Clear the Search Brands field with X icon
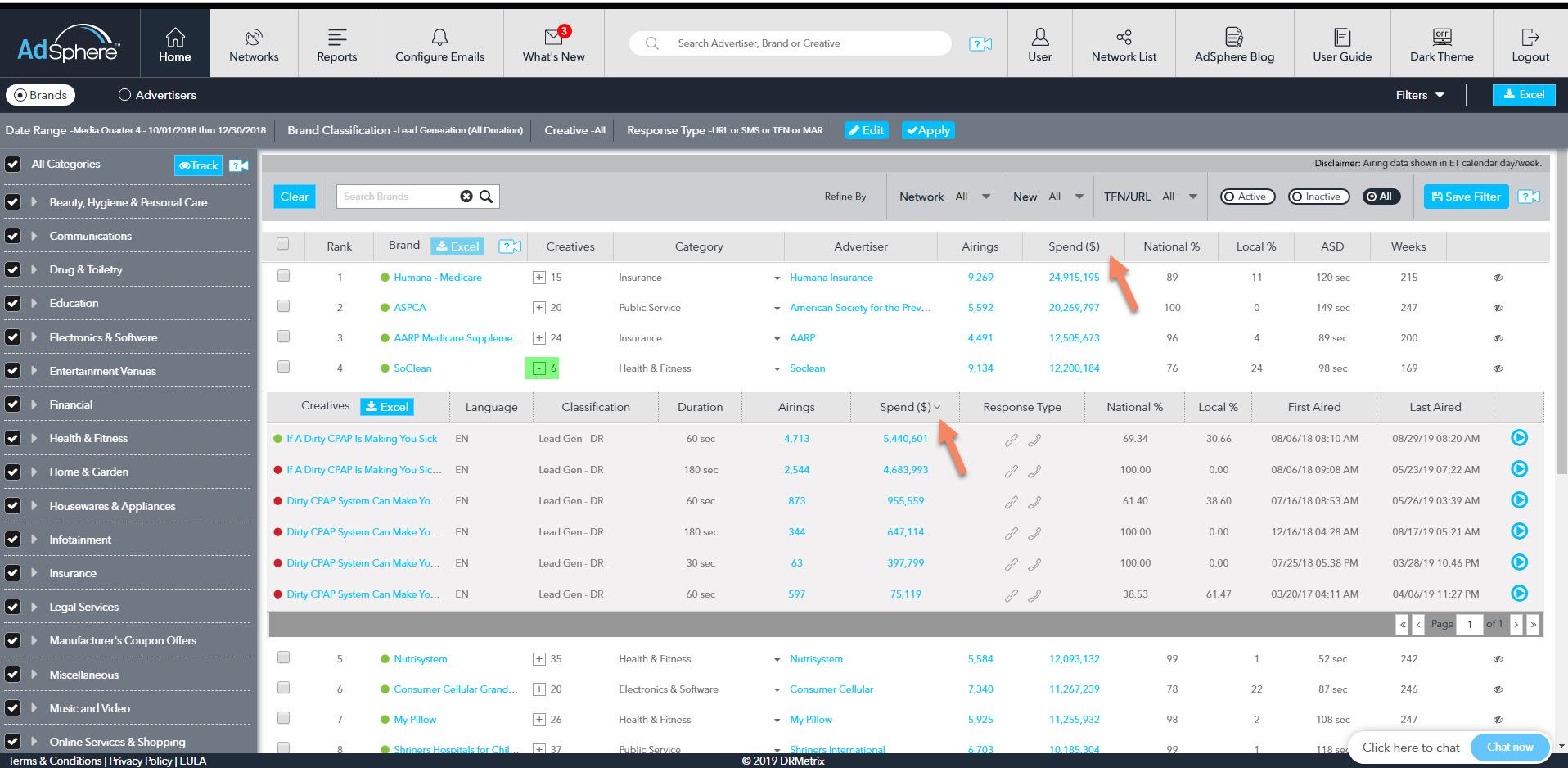This screenshot has height=768, width=1568. (466, 197)
